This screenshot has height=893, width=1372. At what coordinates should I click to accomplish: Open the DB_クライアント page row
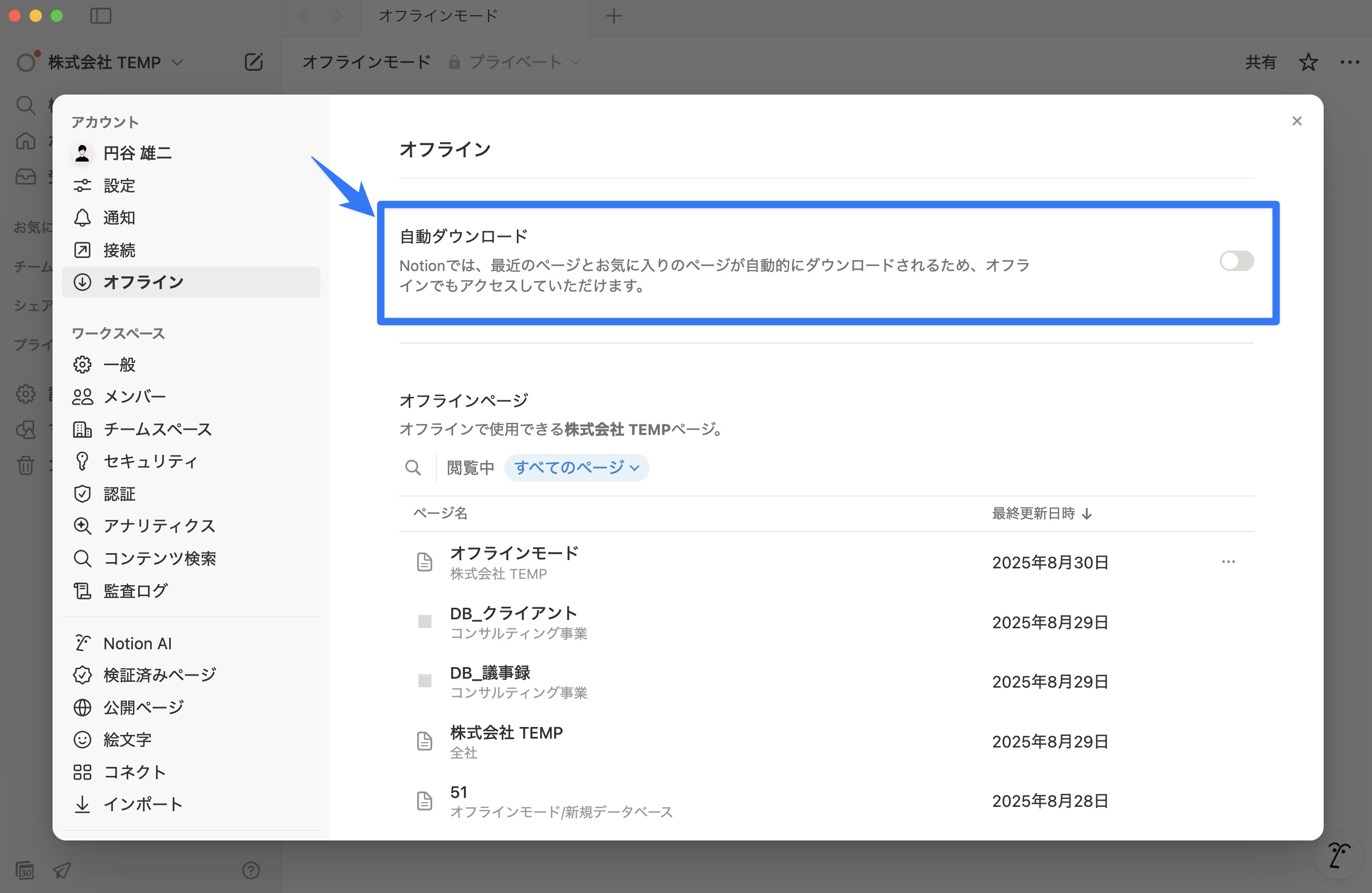826,622
